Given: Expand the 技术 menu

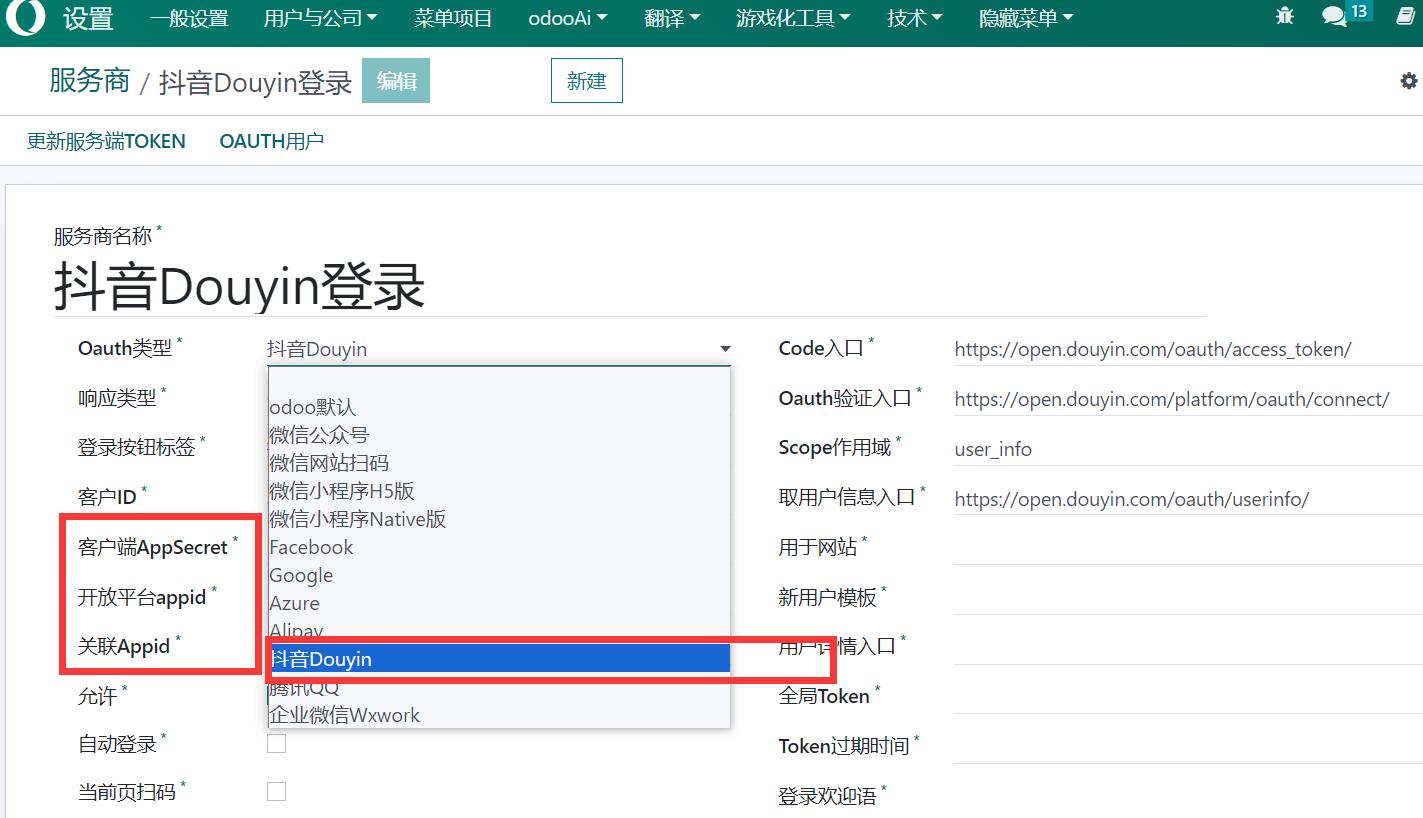Looking at the screenshot, I should pos(915,18).
